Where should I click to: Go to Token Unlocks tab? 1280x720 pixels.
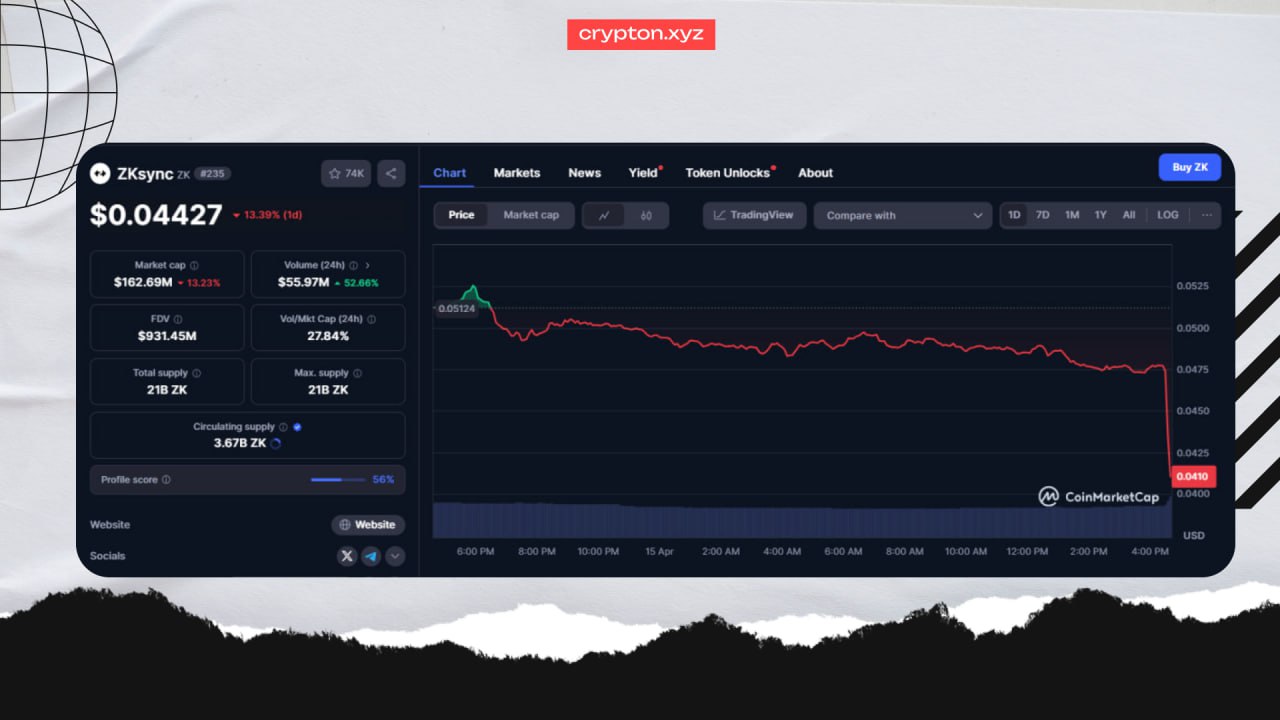click(x=727, y=173)
